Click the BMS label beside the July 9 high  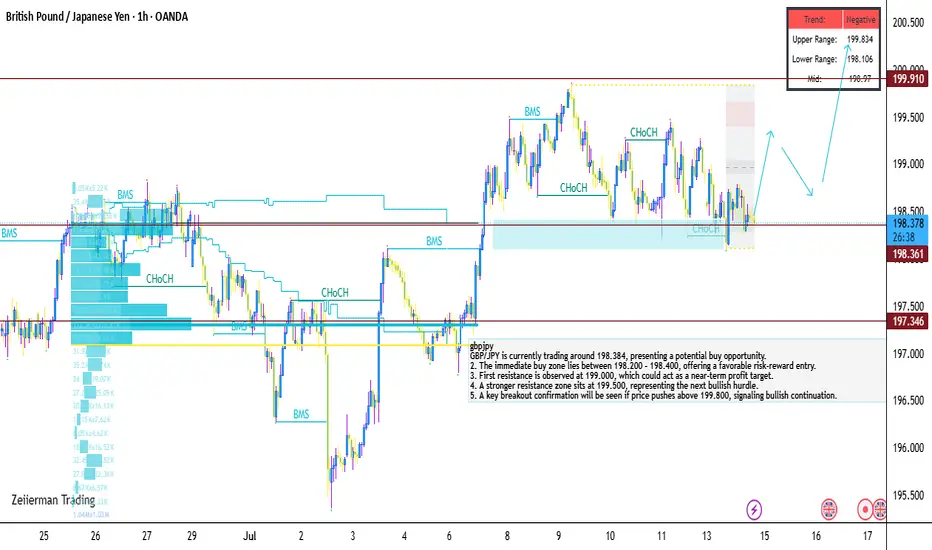(532, 112)
